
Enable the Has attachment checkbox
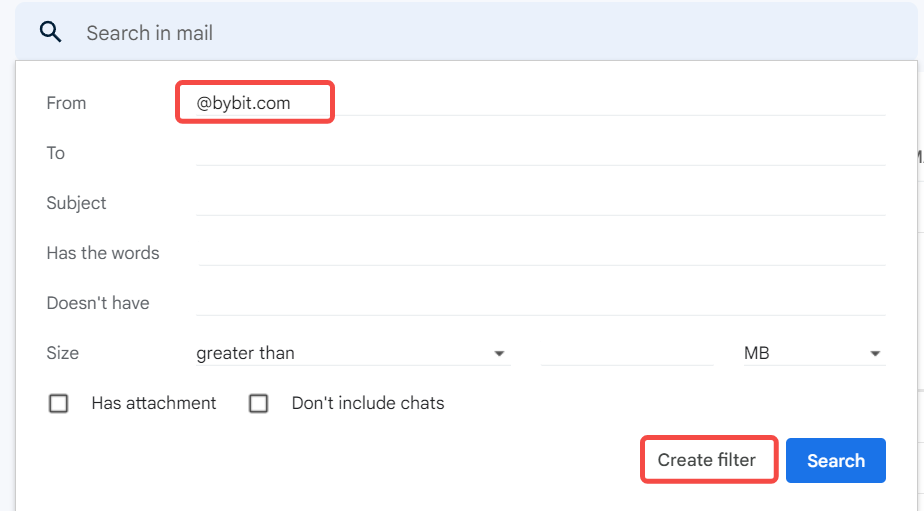[x=59, y=404]
